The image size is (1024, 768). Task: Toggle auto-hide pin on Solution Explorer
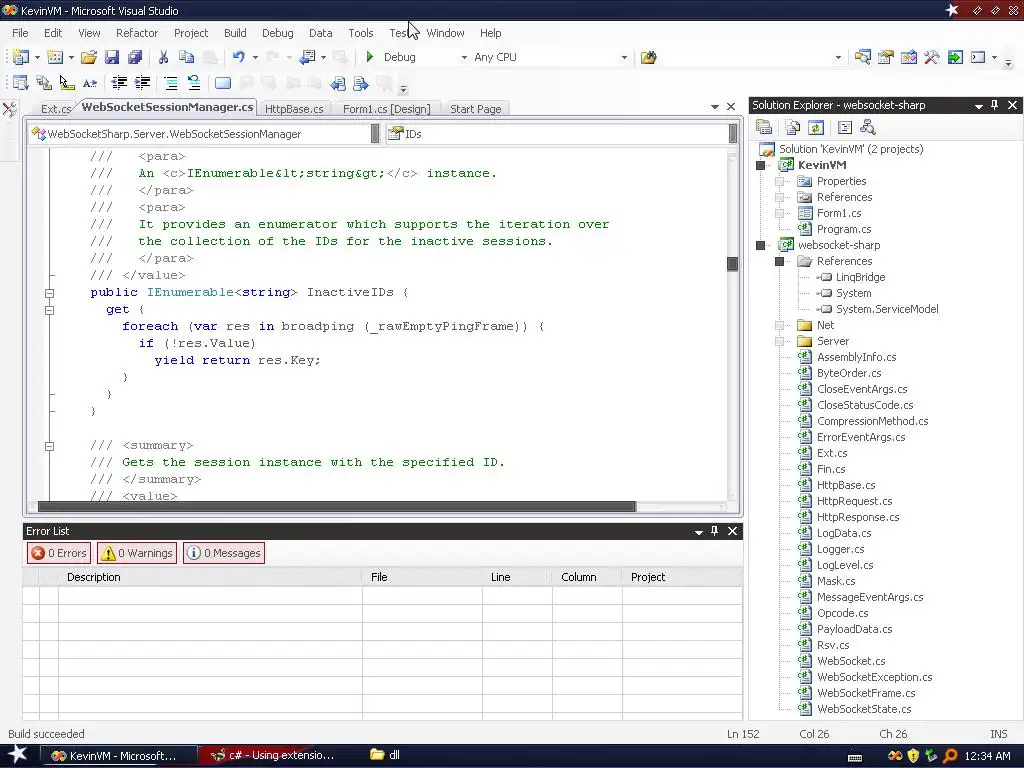[995, 105]
